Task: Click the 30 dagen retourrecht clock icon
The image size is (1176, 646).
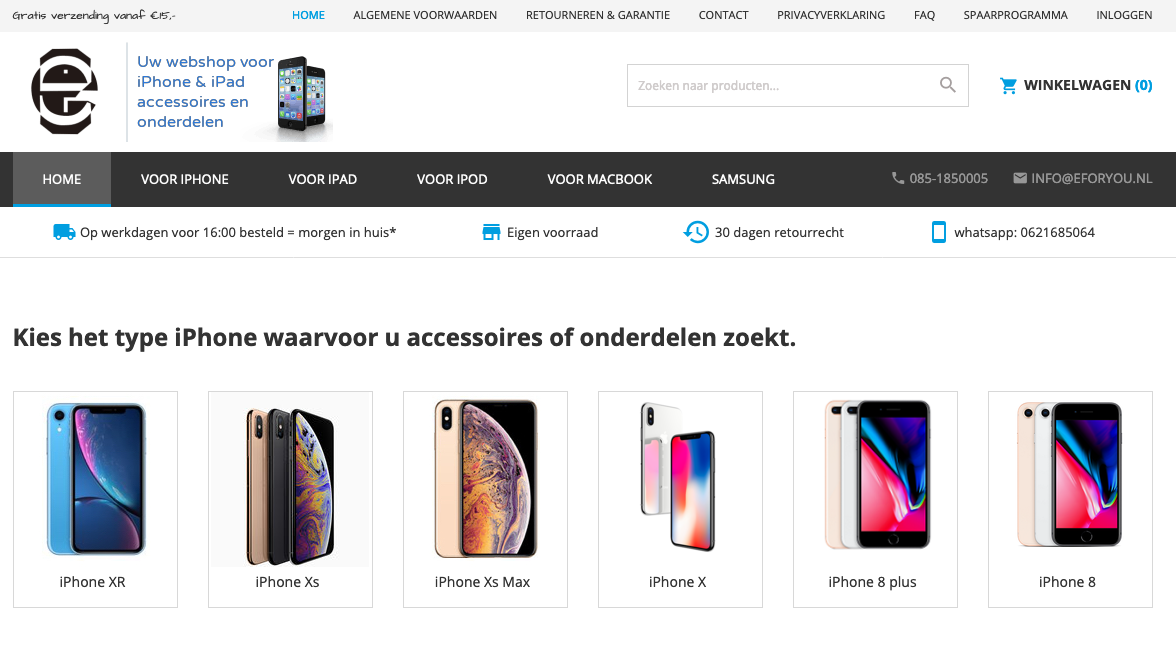Action: click(x=696, y=232)
